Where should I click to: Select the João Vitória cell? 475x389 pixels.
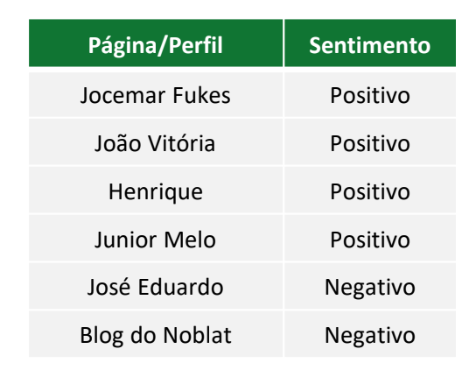(156, 142)
